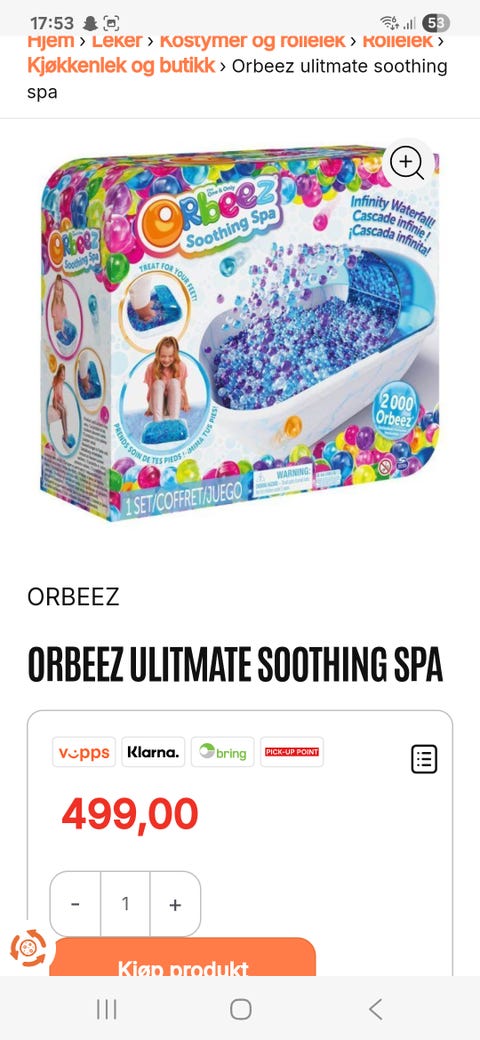Tap the Pick-up Point badge
Screen dimensions: 480x1040
tap(292, 752)
